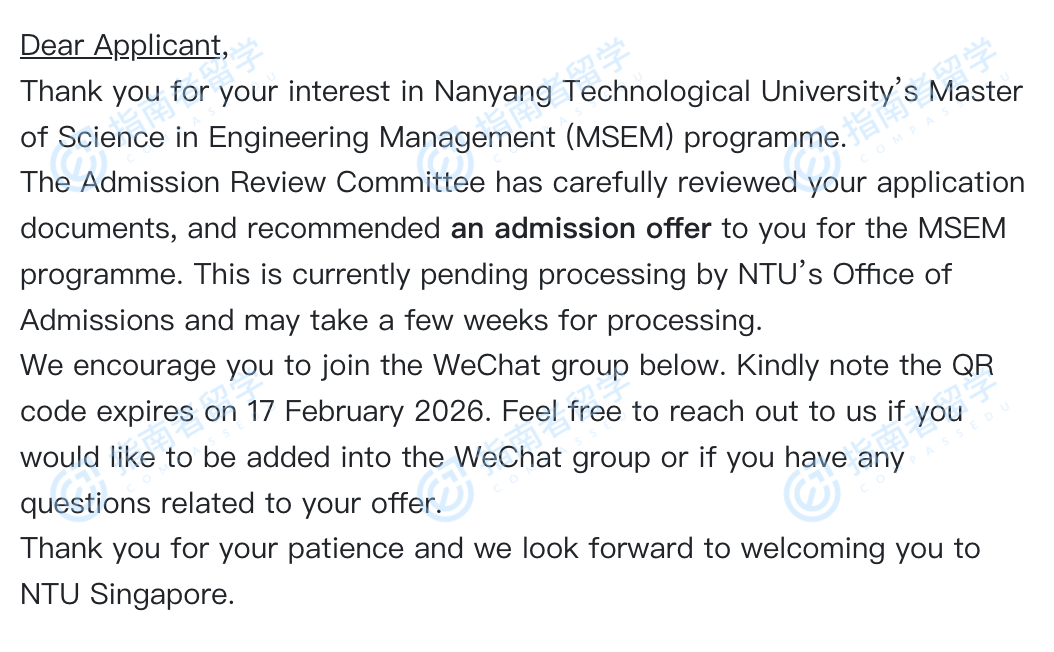1054x652 pixels.
Task: Click the bold "an admission offer" text
Action: pyautogui.click(x=580, y=229)
